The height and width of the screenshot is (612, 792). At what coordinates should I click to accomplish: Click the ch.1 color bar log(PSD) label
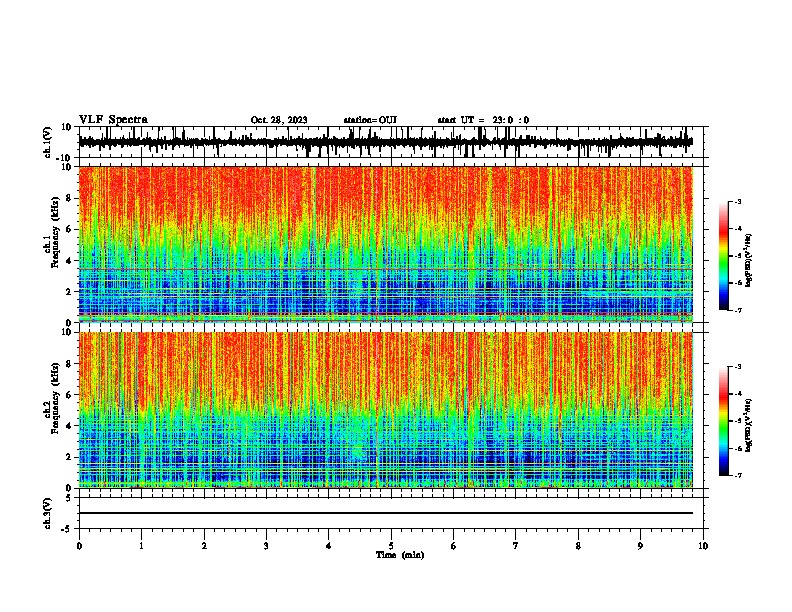tap(749, 260)
